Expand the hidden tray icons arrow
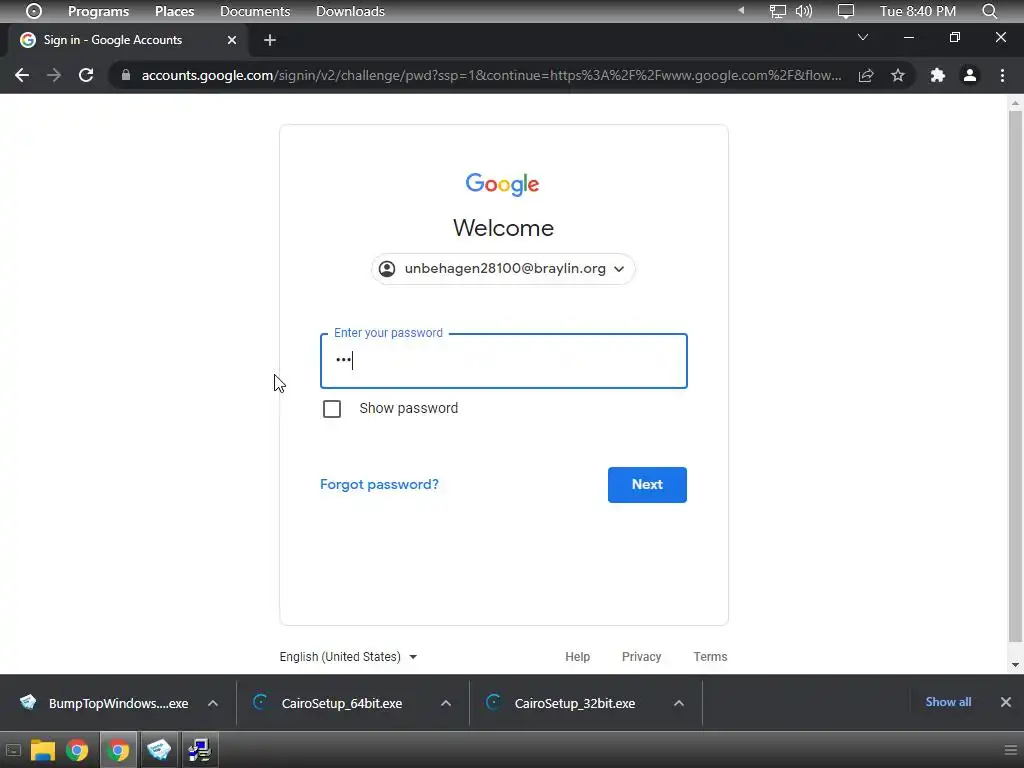Image resolution: width=1024 pixels, height=768 pixels. [741, 10]
